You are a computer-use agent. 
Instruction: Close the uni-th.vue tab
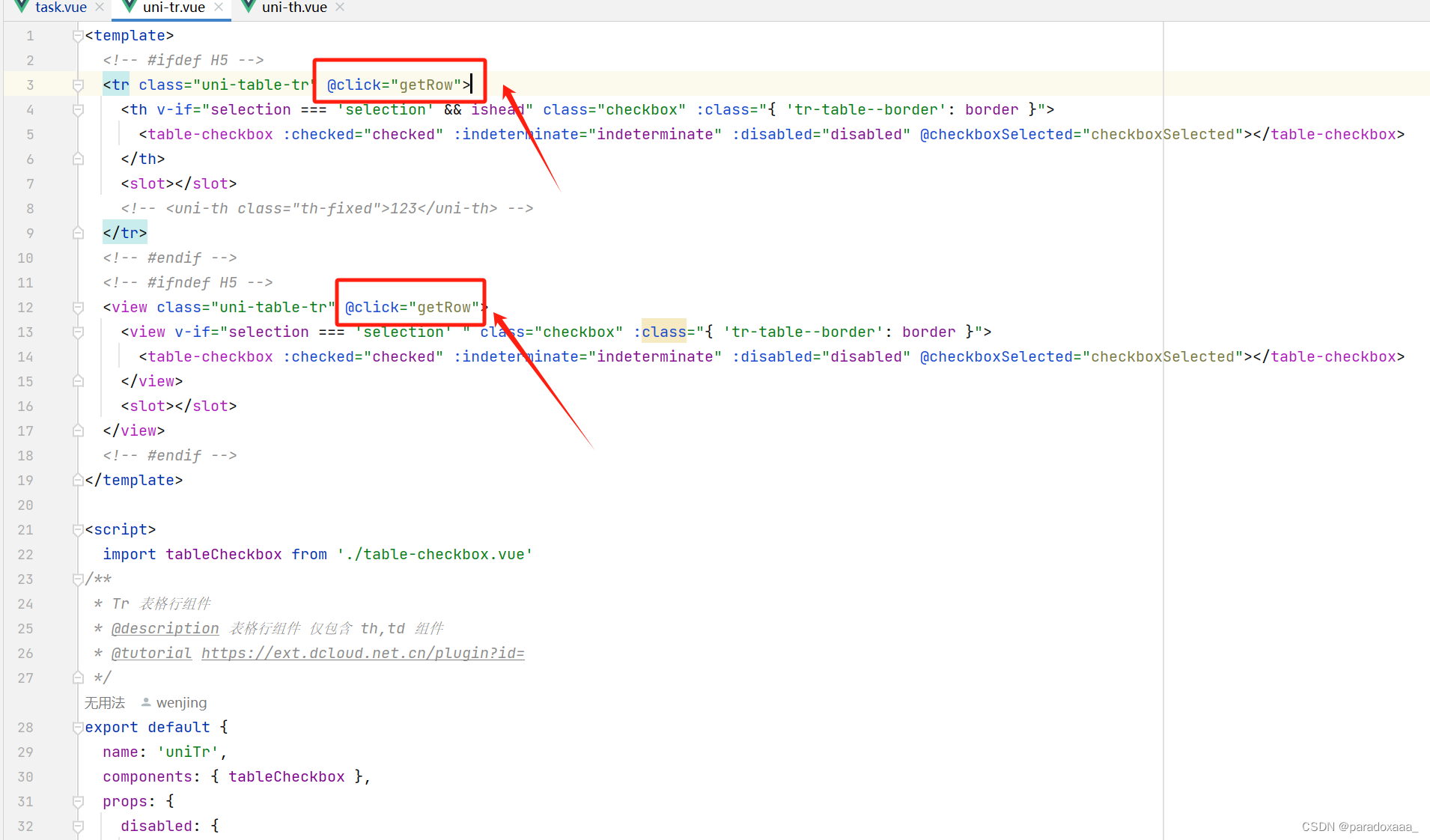(x=340, y=7)
